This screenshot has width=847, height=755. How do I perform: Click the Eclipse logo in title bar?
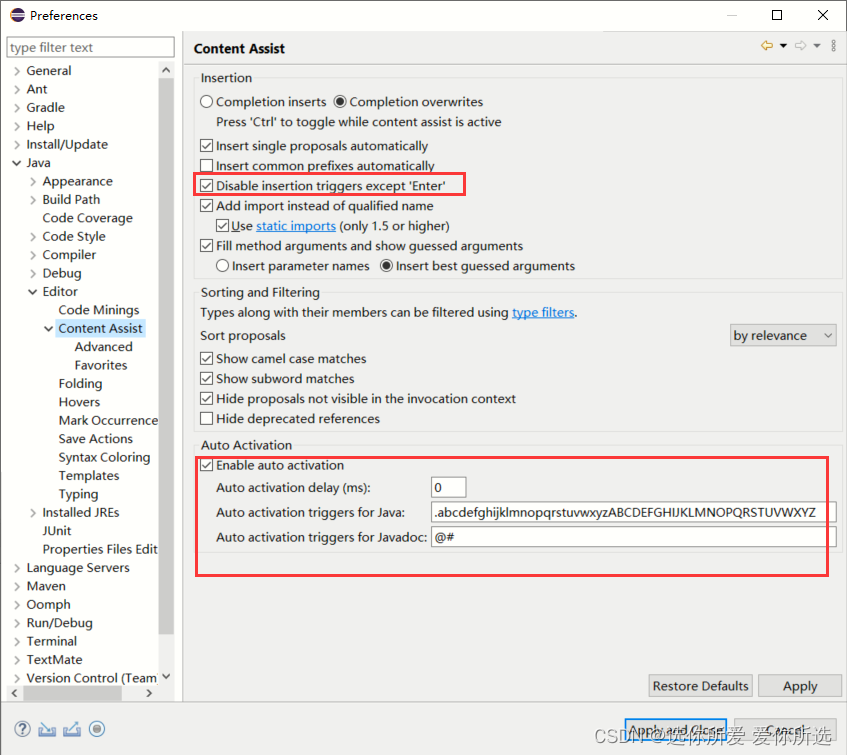coord(17,15)
